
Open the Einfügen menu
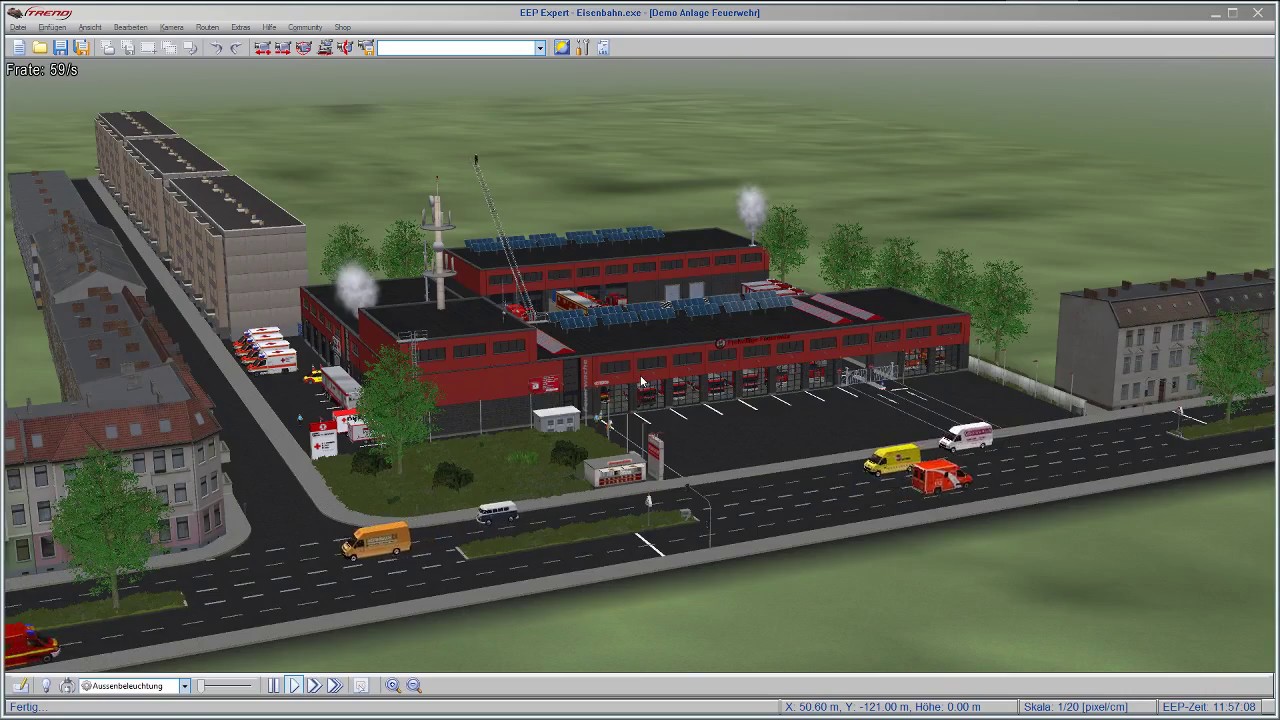click(x=52, y=27)
